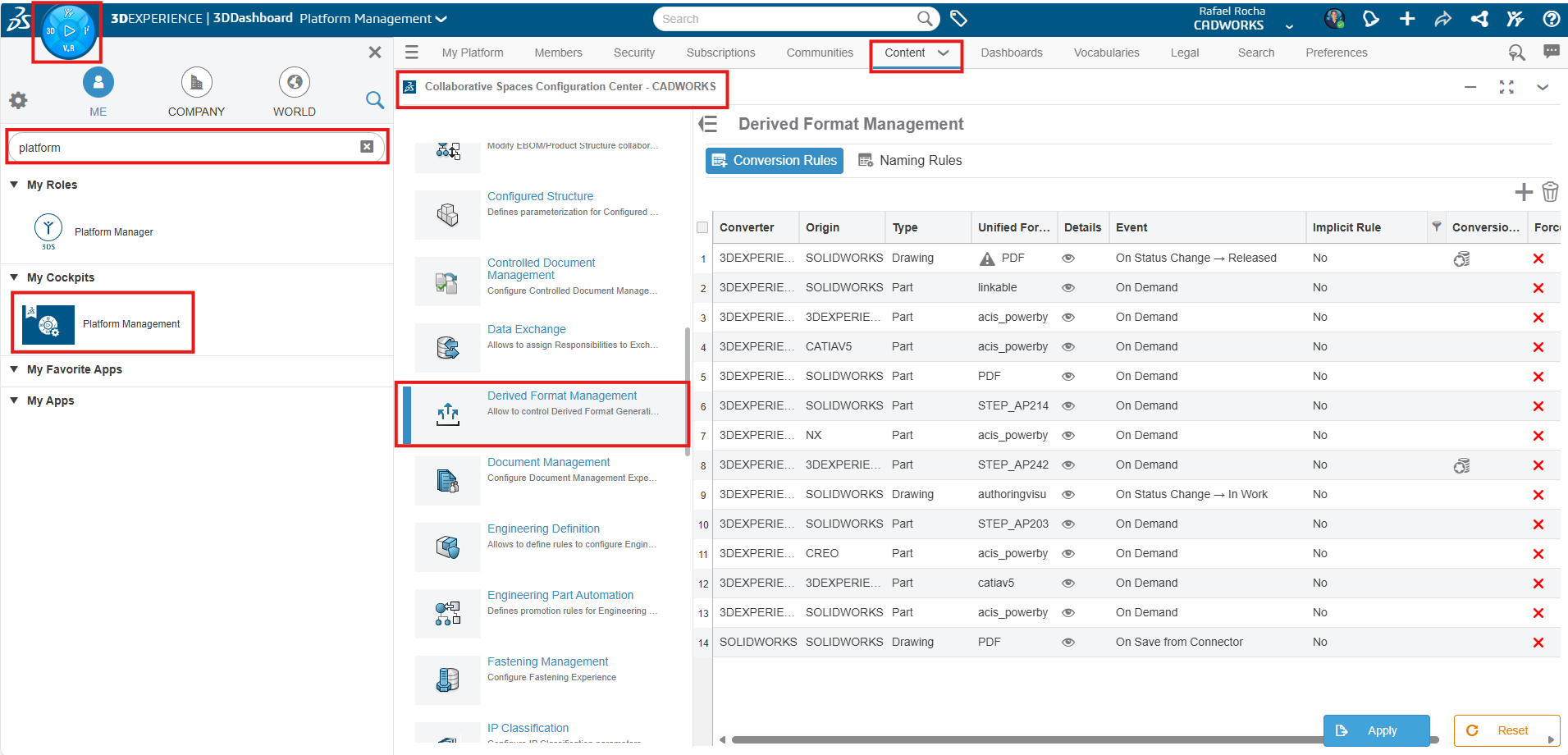This screenshot has width=1568, height=755.
Task: Expand the My Apps section
Action: point(14,400)
